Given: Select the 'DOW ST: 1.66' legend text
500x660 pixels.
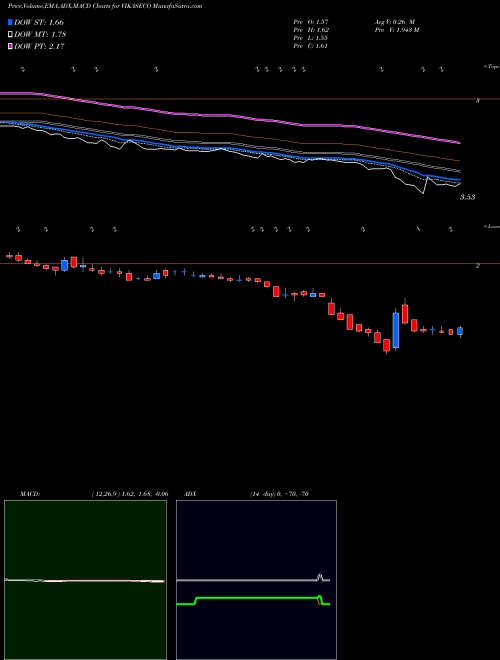Looking at the screenshot, I should tap(39, 22).
